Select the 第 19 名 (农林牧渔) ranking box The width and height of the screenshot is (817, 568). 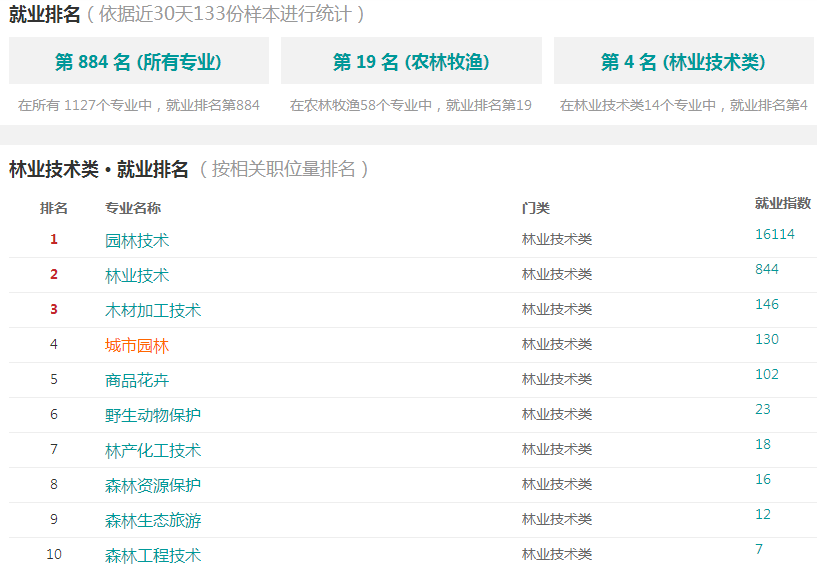411,61
